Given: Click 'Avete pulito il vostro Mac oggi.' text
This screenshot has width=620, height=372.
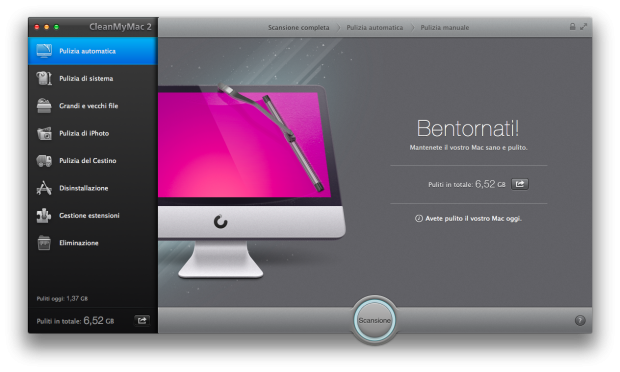Looking at the screenshot, I should click(x=473, y=218).
